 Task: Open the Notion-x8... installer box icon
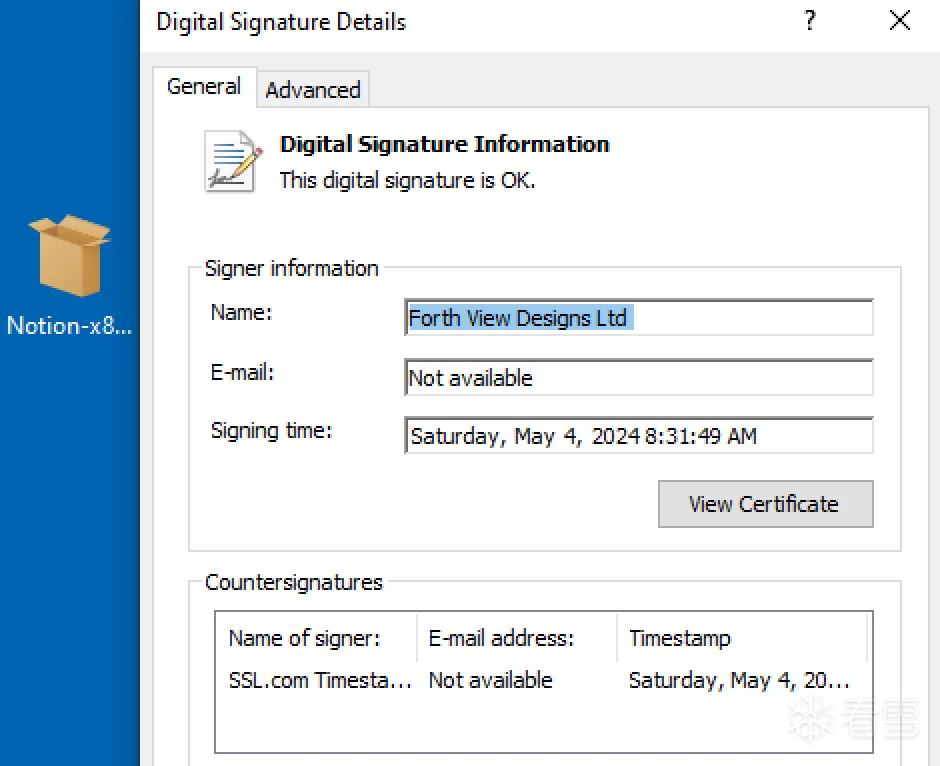(x=70, y=255)
